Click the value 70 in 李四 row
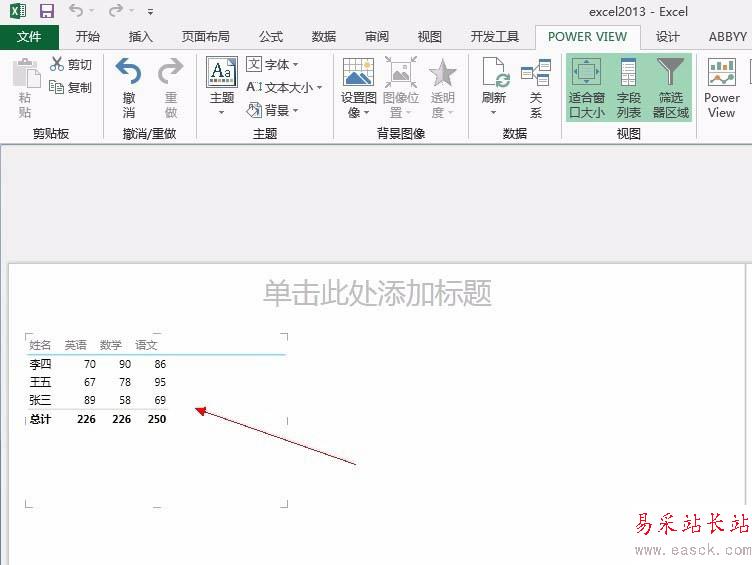Screen dimensions: 752x565 90,364
